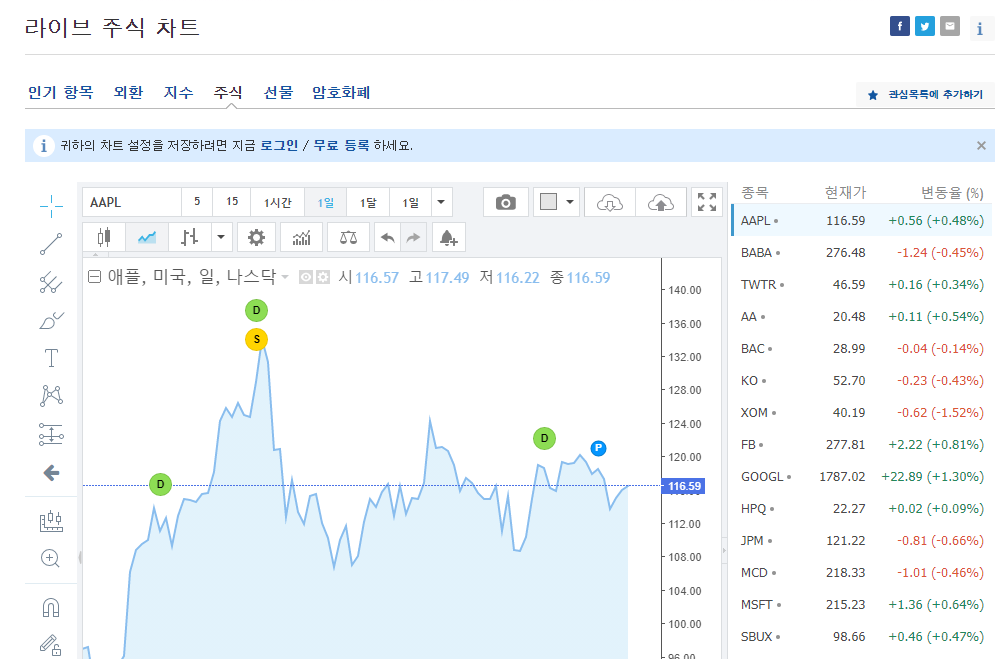Image resolution: width=1000 pixels, height=659 pixels.
Task: Expand the layout selector dropdown arrow
Action: pyautogui.click(x=570, y=202)
